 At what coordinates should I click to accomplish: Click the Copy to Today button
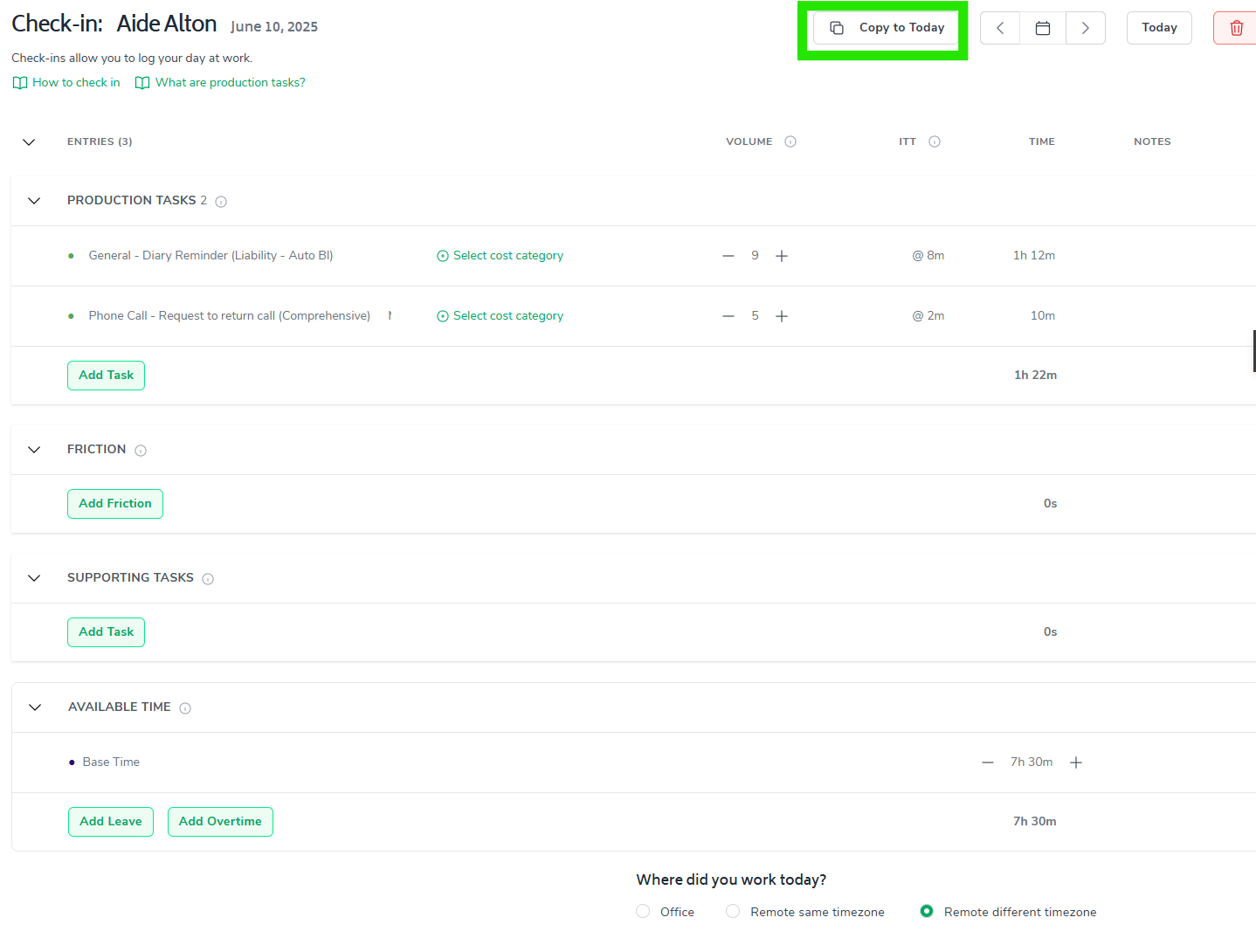886,28
